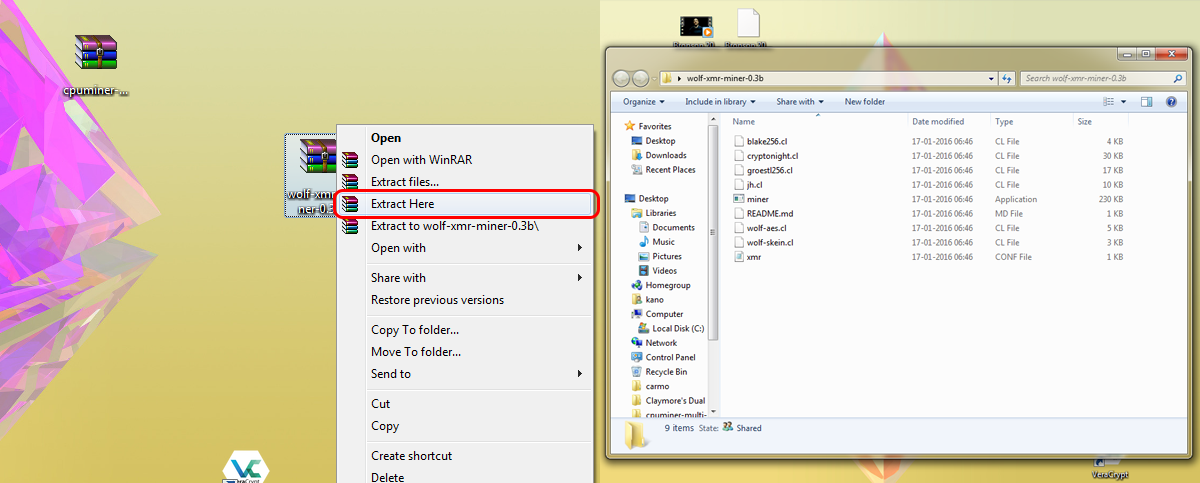Click the refresh icon beside address bar

pos(1007,78)
